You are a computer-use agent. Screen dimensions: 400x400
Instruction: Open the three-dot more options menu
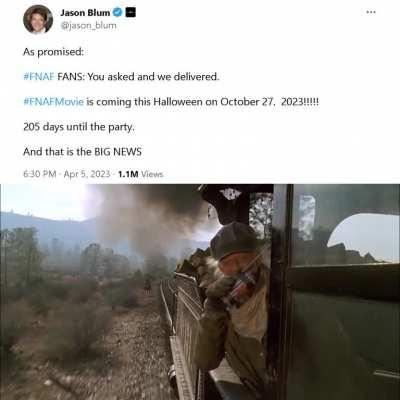(x=371, y=12)
